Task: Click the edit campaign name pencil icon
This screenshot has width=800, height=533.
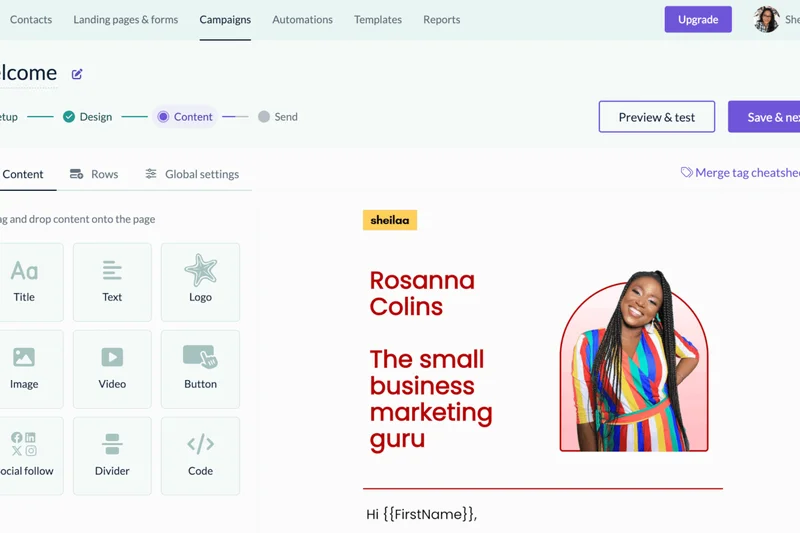Action: 77,74
